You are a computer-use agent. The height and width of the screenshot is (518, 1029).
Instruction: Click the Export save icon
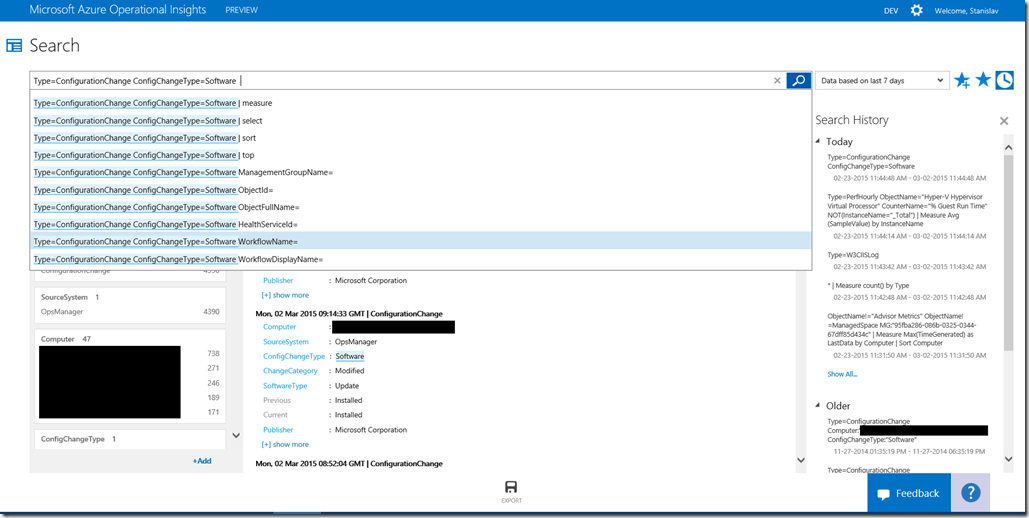pos(511,486)
